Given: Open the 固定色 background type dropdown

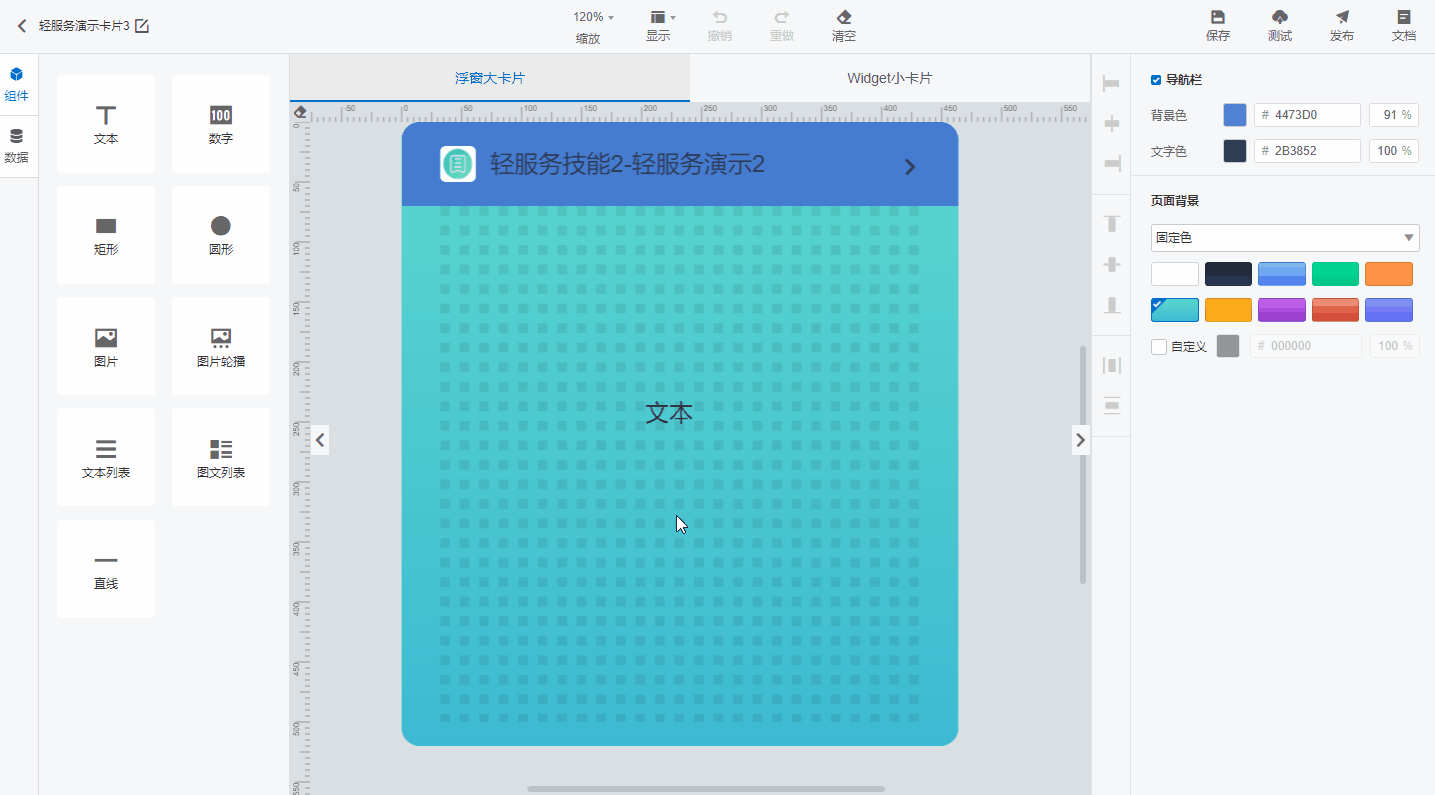Looking at the screenshot, I should 1285,238.
